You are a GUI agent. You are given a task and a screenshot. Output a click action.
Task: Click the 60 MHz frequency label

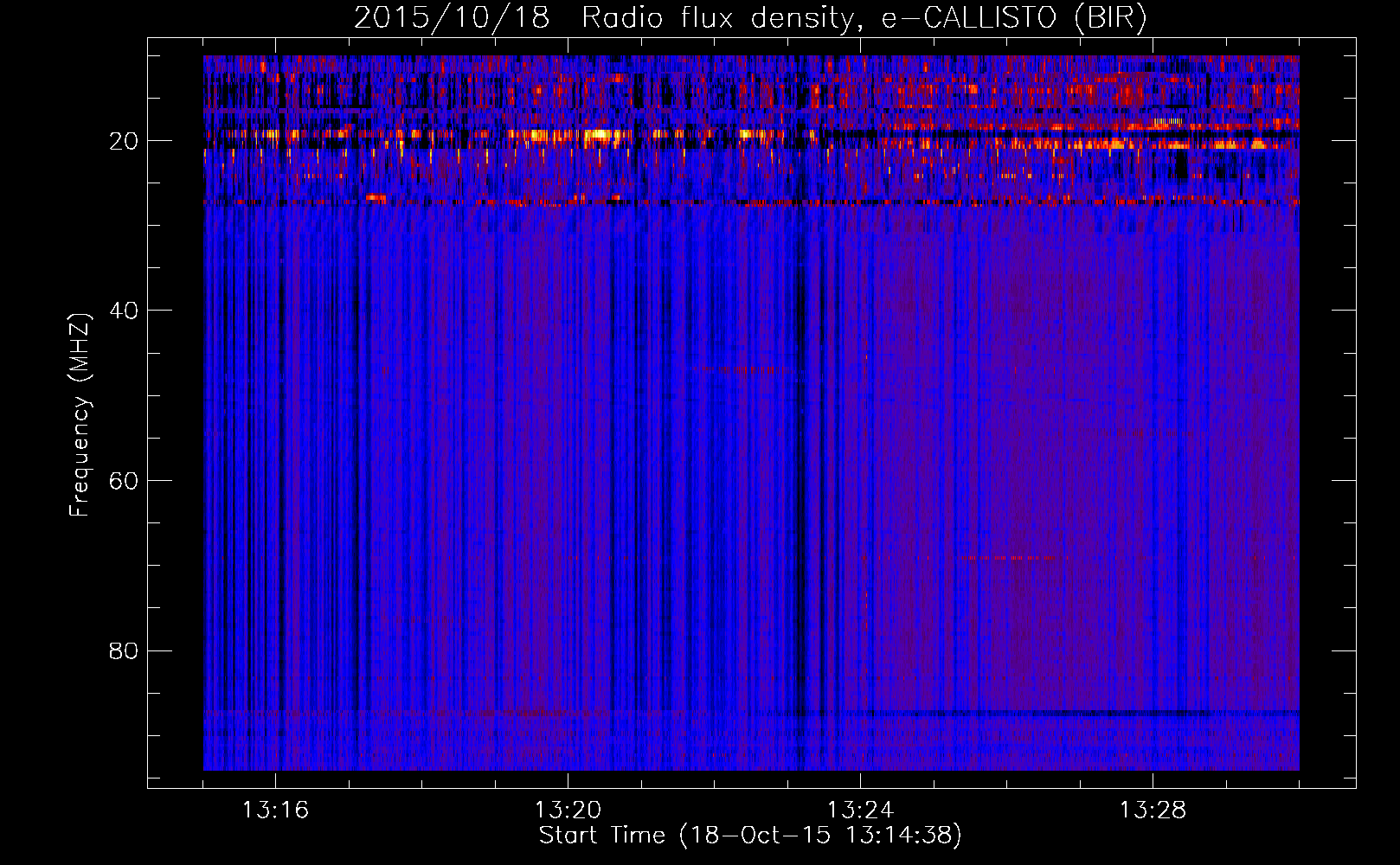coord(125,481)
